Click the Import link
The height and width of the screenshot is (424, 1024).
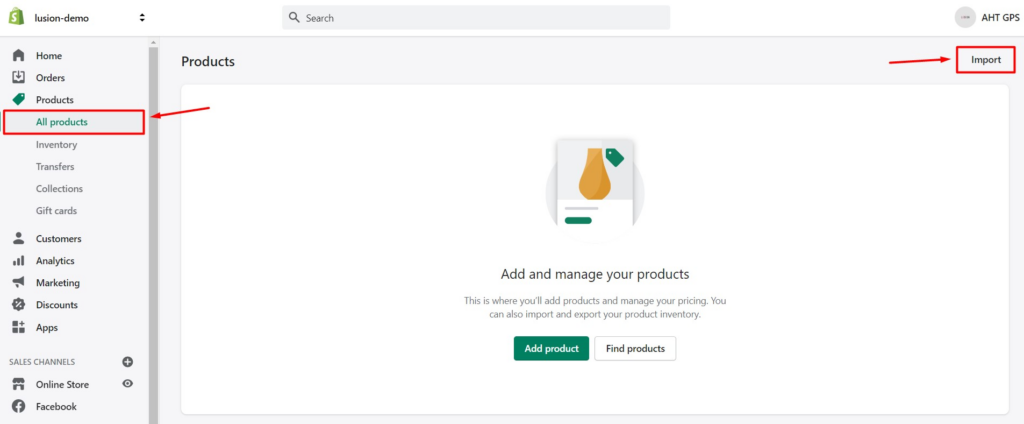pos(985,59)
